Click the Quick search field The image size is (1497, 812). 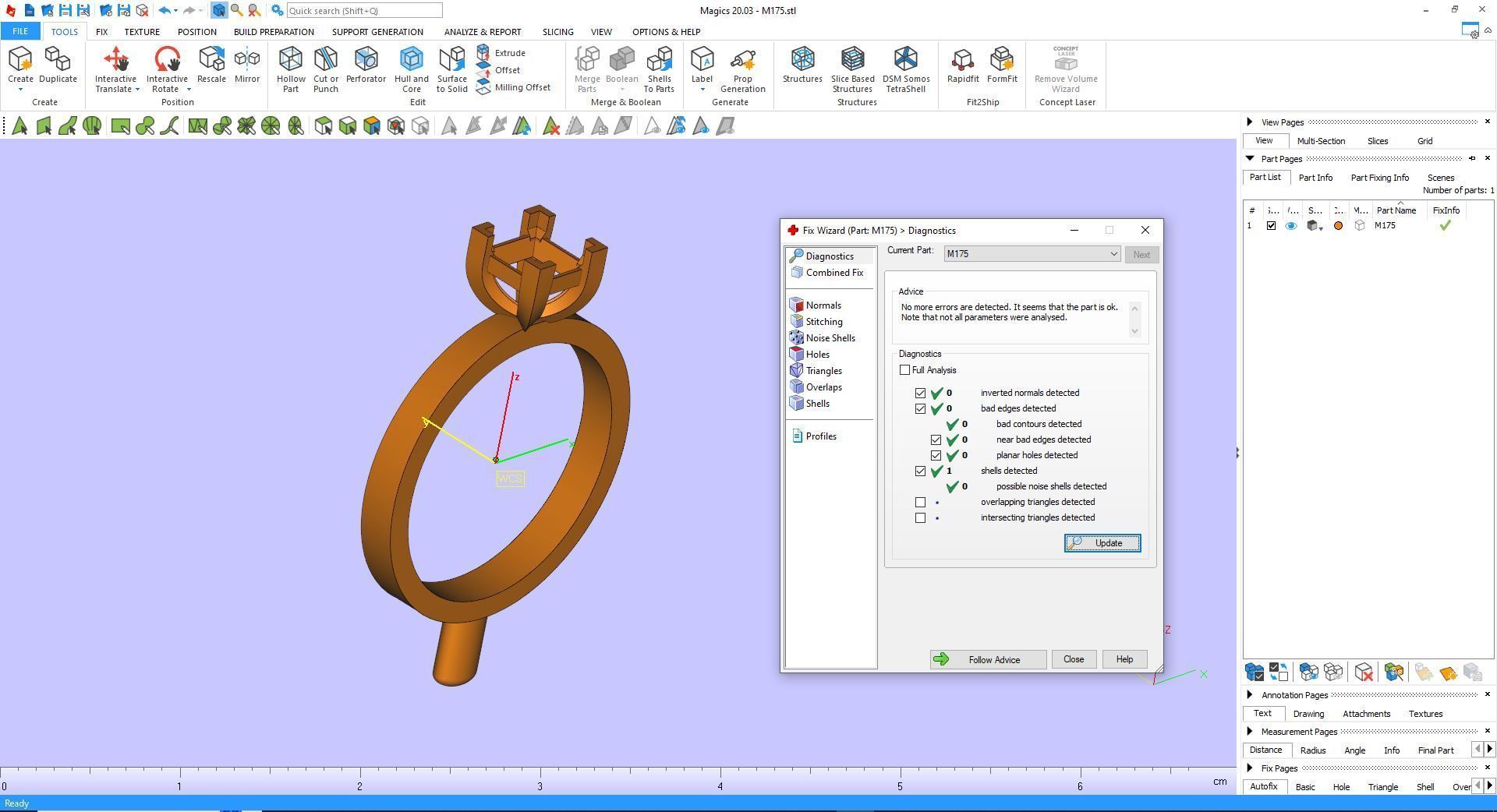[364, 11]
